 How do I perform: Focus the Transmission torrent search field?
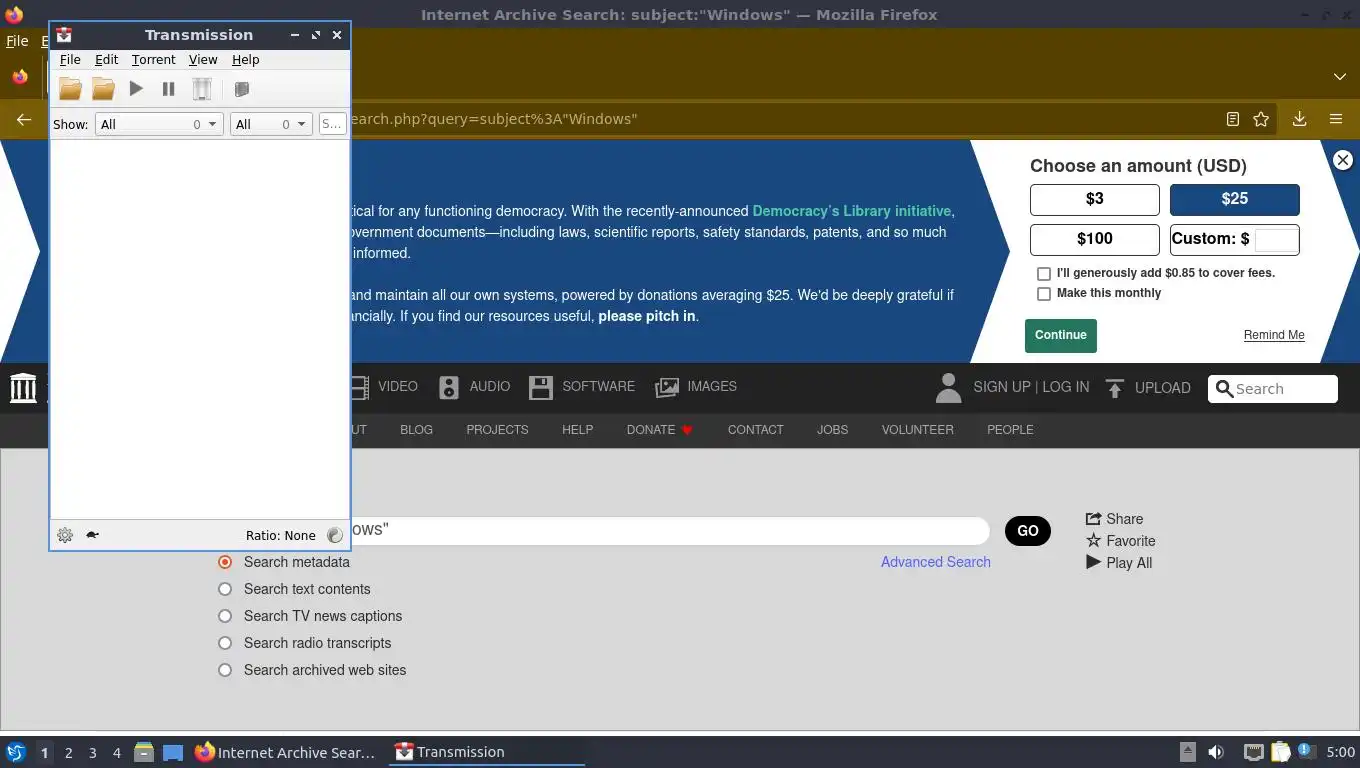pyautogui.click(x=332, y=124)
